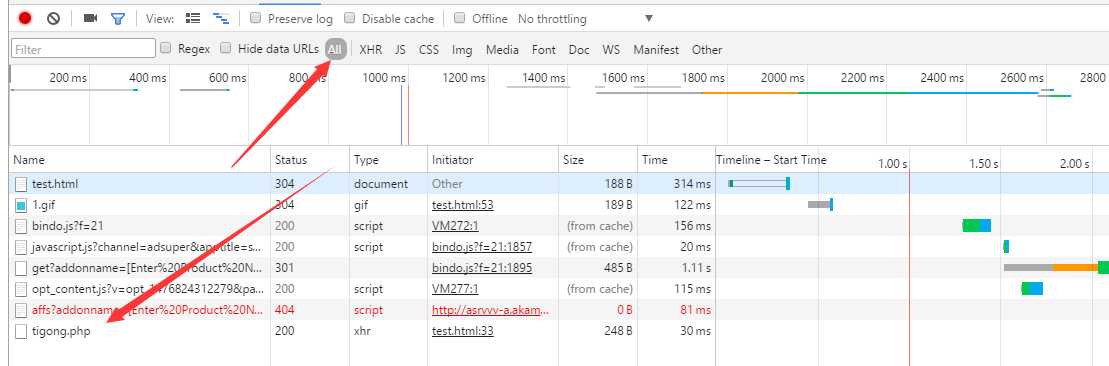1109x366 pixels.
Task: Filter requests by CSS
Action: 429,50
